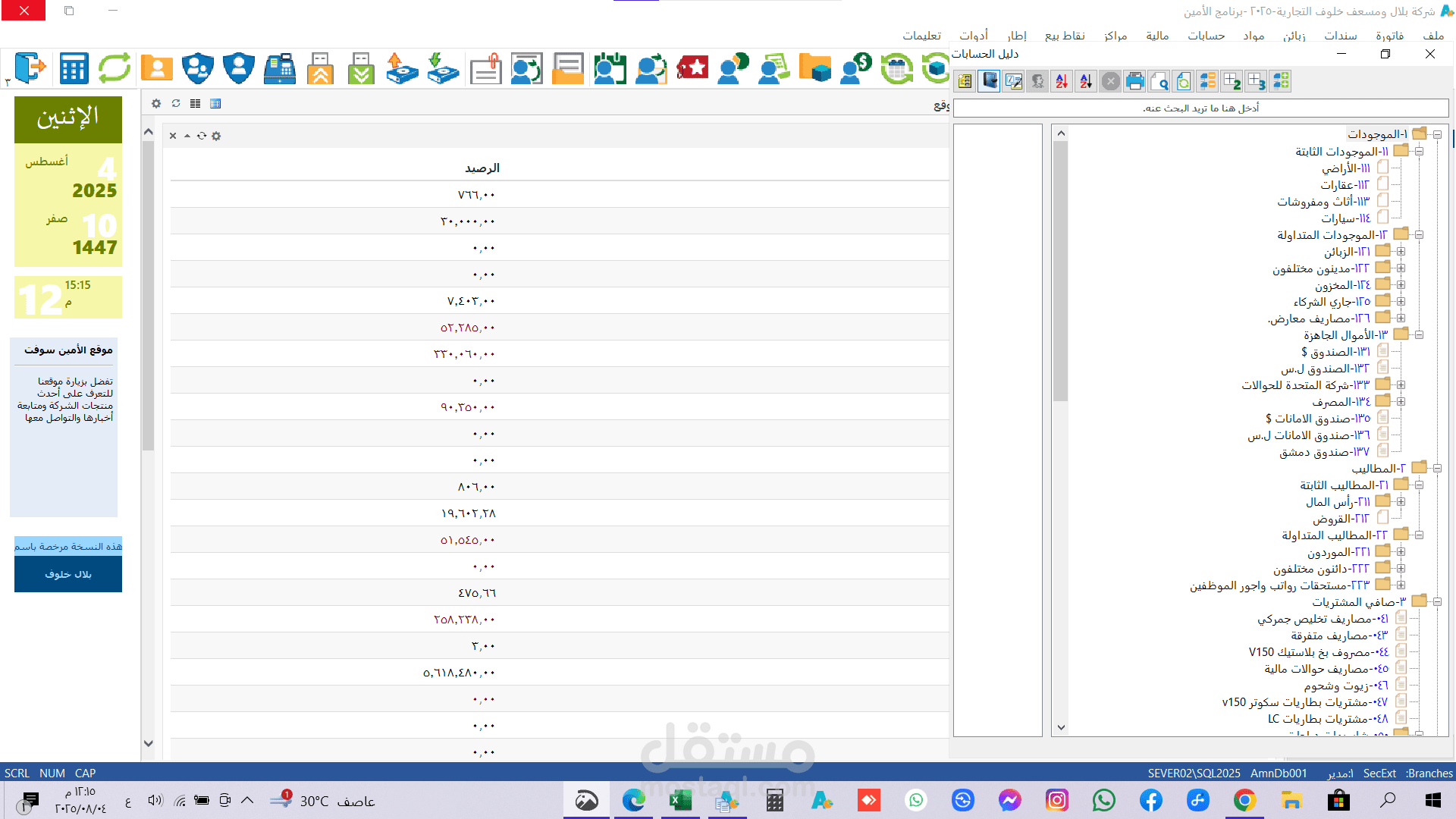Open the حسابات menu
This screenshot has height=819, width=1456.
click(x=1206, y=36)
